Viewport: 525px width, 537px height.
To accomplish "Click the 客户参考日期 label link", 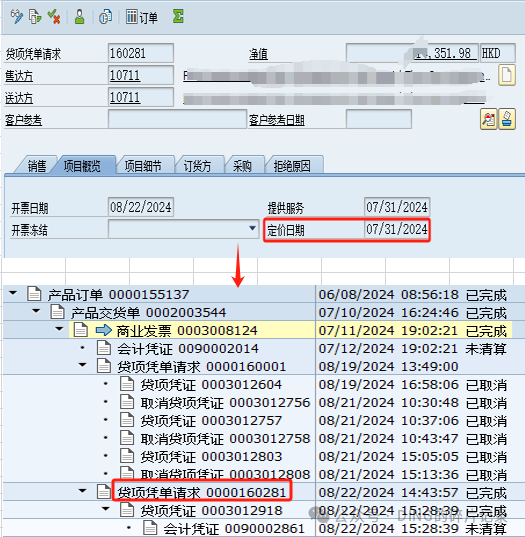I will coord(277,120).
